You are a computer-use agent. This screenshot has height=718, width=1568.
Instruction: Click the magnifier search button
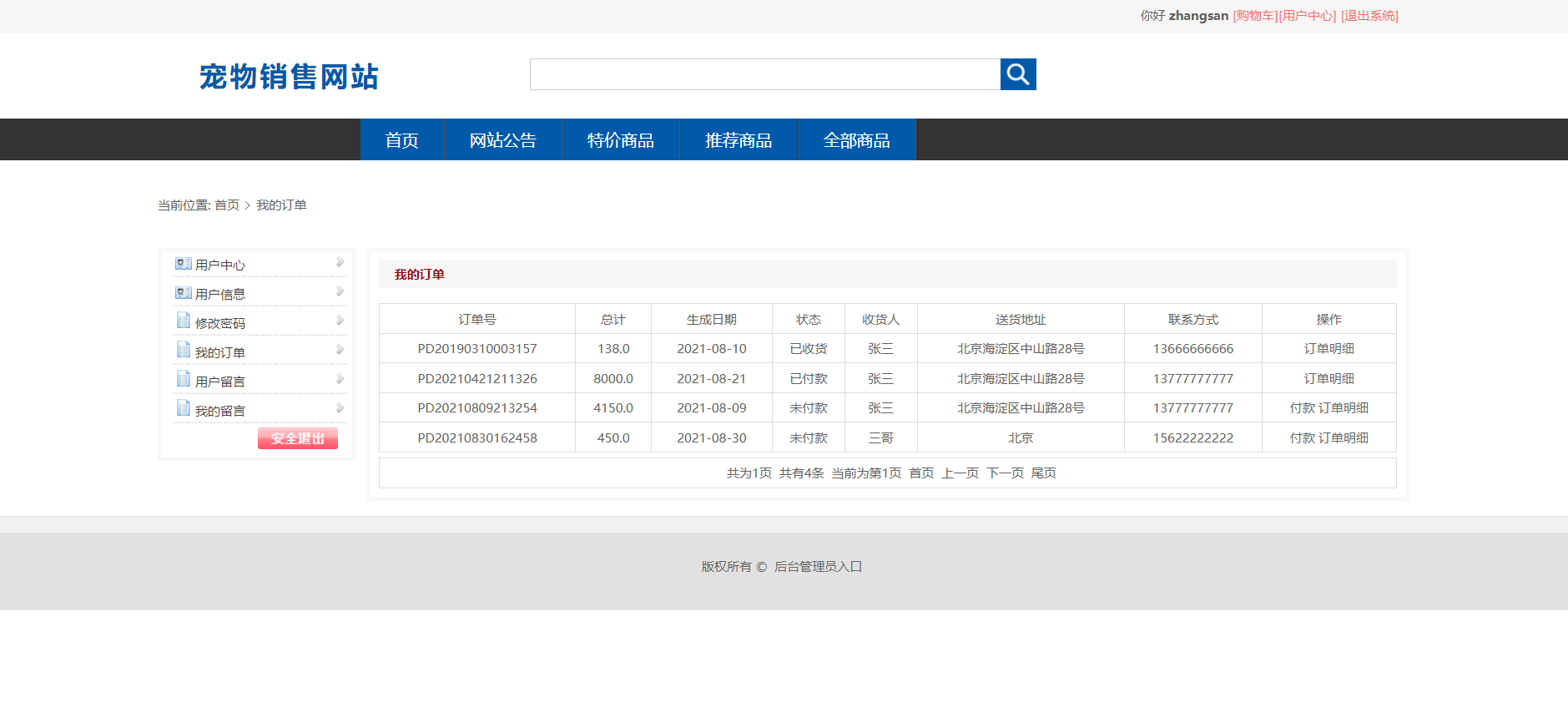(1018, 74)
